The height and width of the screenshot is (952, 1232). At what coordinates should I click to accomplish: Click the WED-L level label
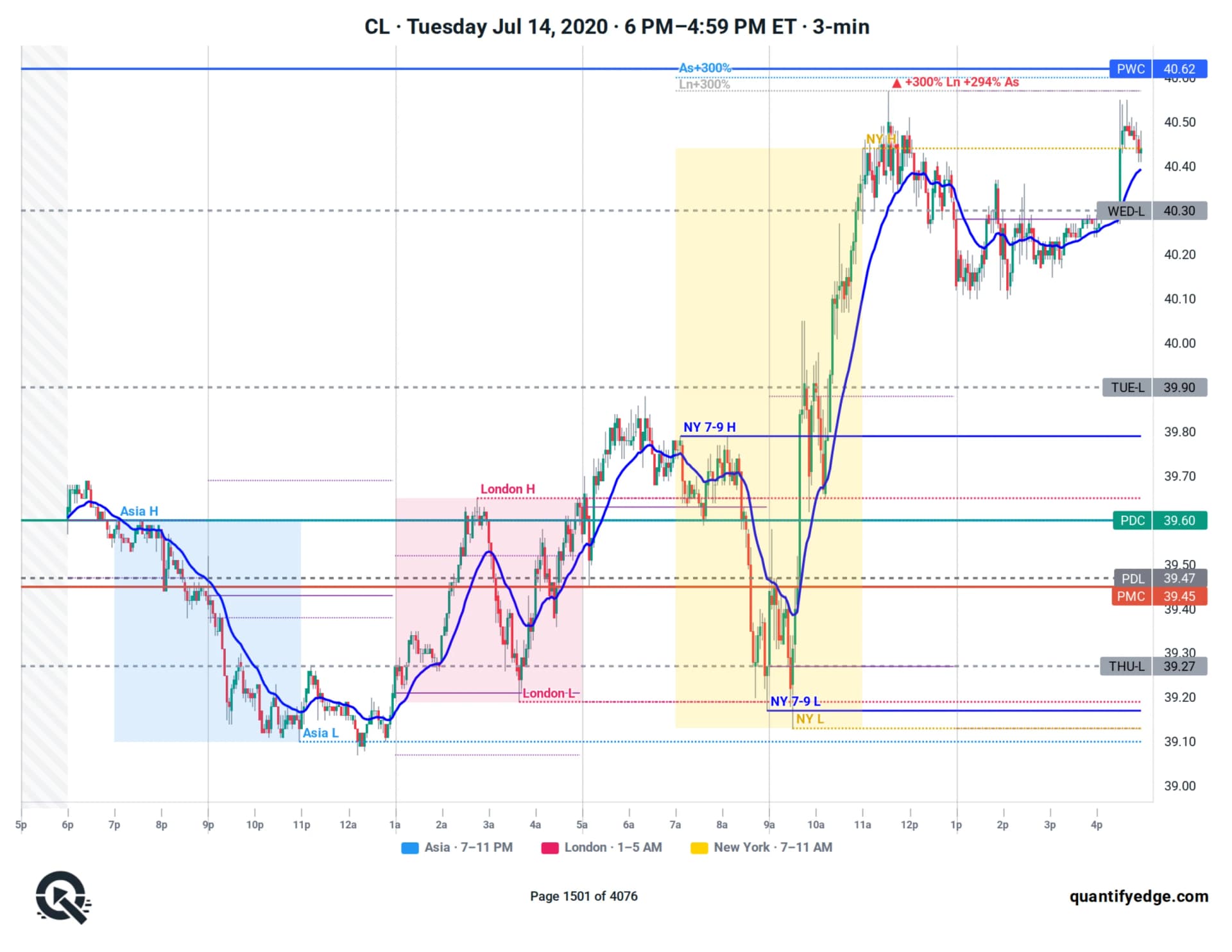tap(1125, 211)
